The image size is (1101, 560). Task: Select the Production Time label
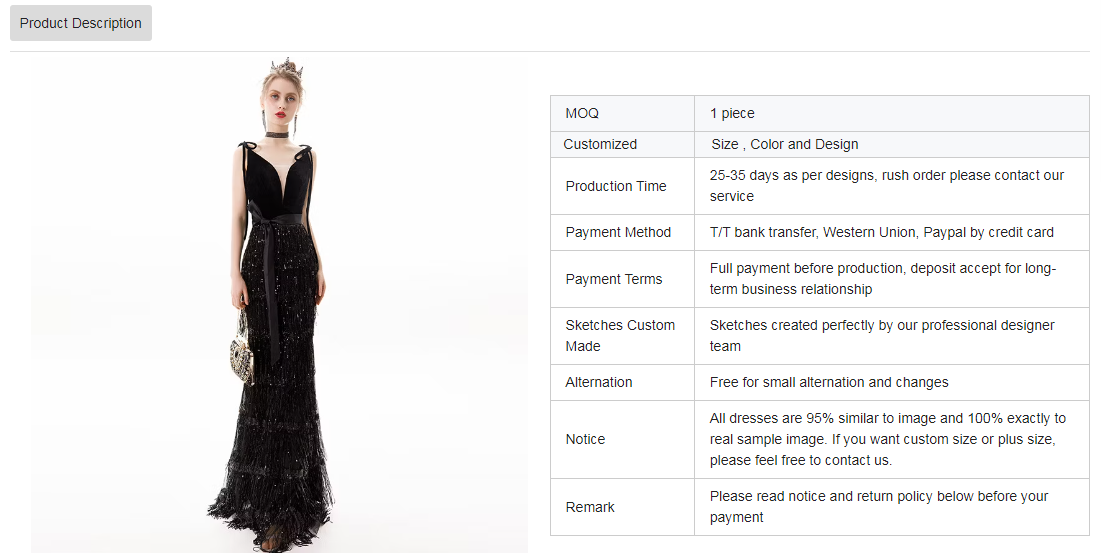(616, 186)
